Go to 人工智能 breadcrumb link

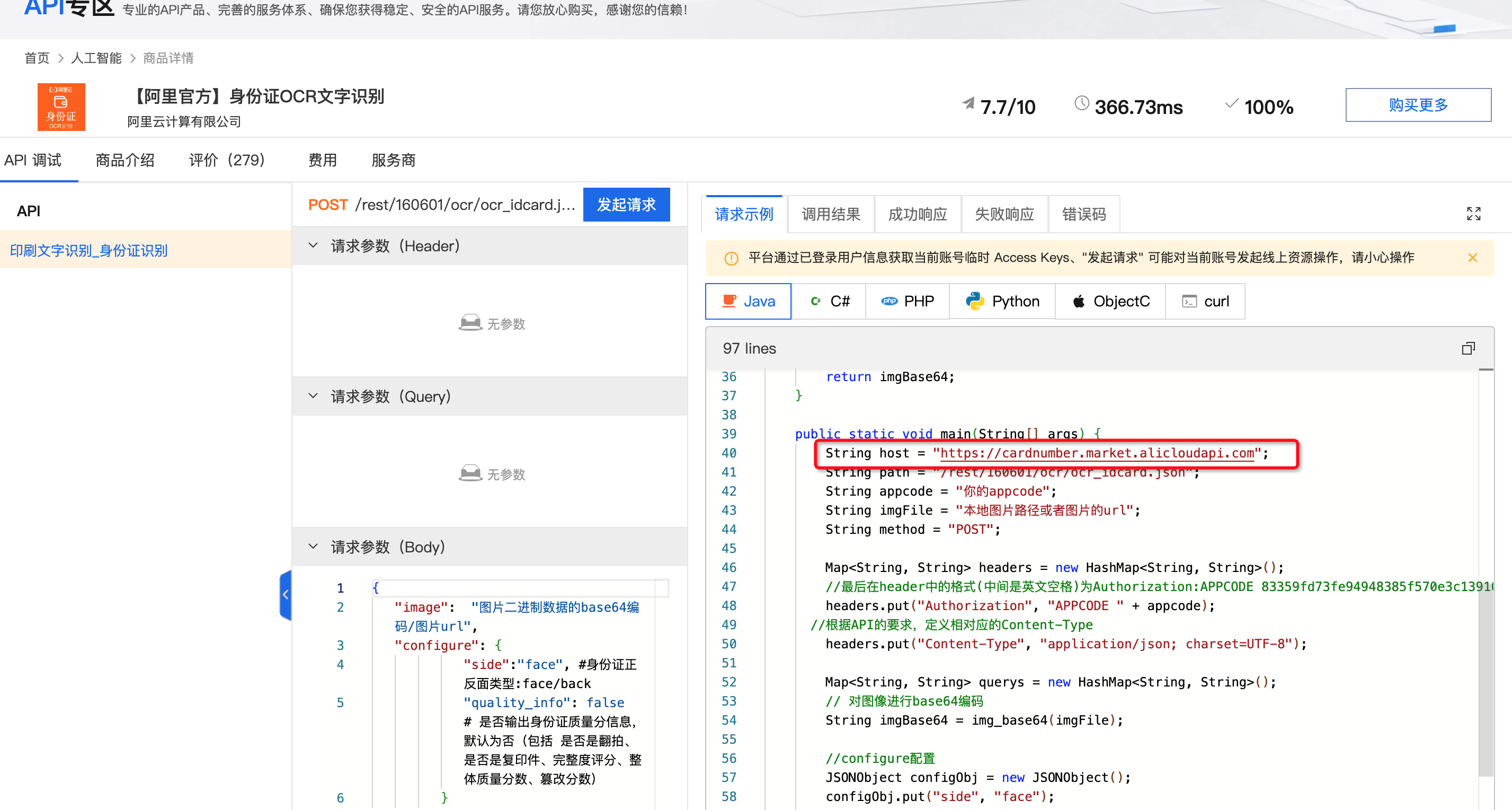96,58
